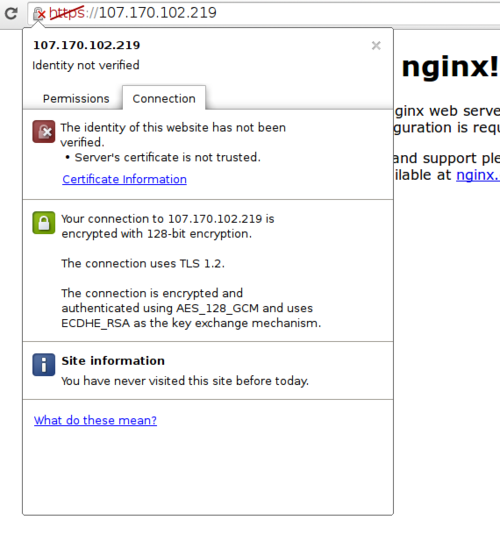Click the browser reload icon

(x=11, y=13)
